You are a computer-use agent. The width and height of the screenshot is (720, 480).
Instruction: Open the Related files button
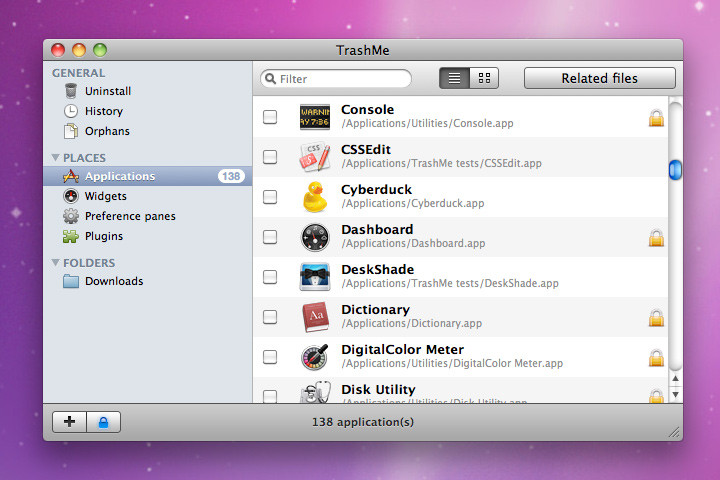coord(600,78)
